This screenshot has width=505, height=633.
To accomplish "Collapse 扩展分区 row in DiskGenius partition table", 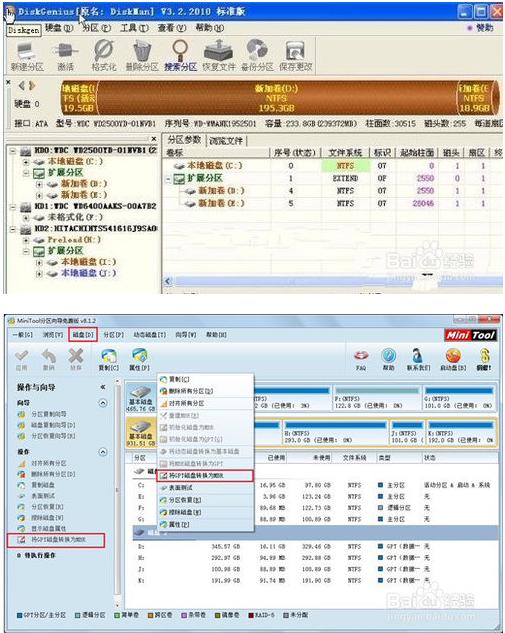I will pyautogui.click(x=168, y=178).
